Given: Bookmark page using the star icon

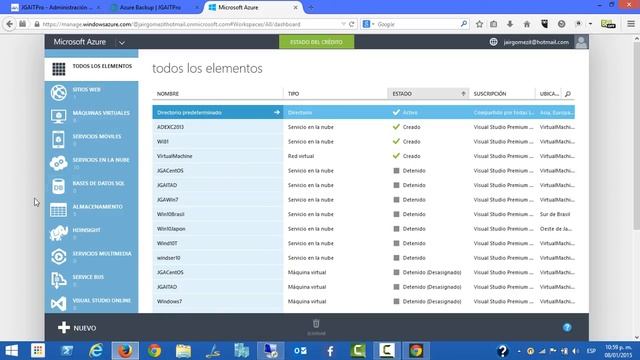Looking at the screenshot, I should tap(479, 24).
